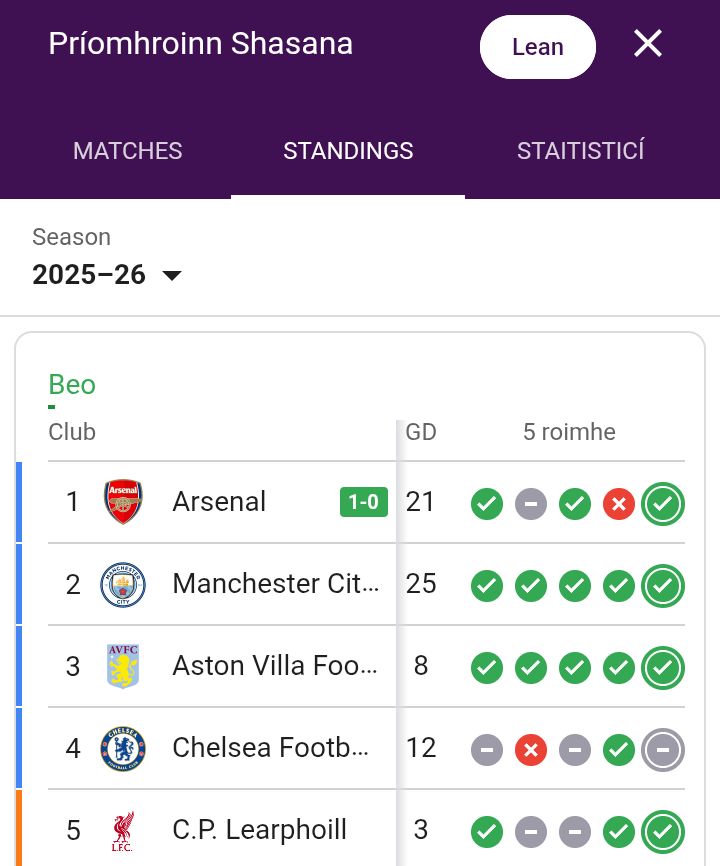
Task: Click the Liverpool crest icon
Action: click(x=123, y=830)
